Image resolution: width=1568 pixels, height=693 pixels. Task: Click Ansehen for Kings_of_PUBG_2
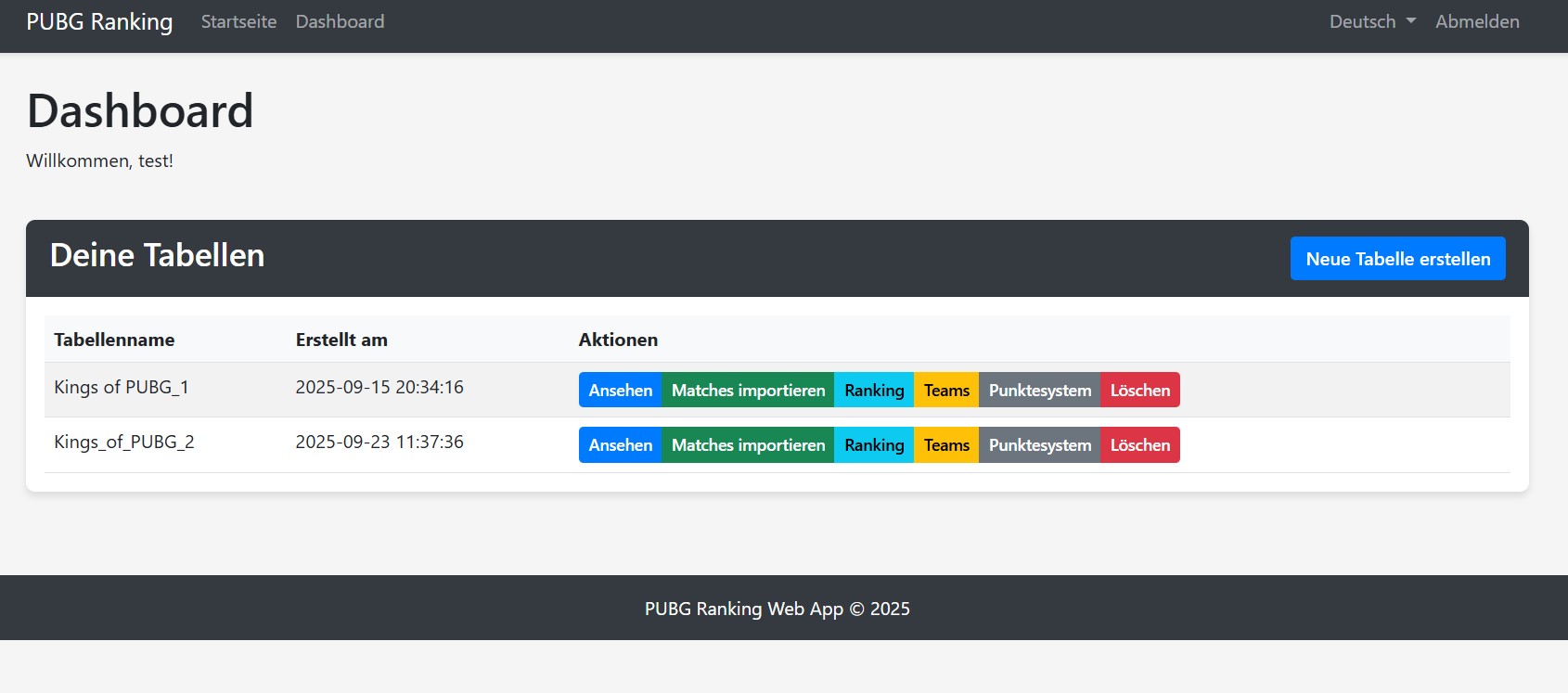(620, 444)
